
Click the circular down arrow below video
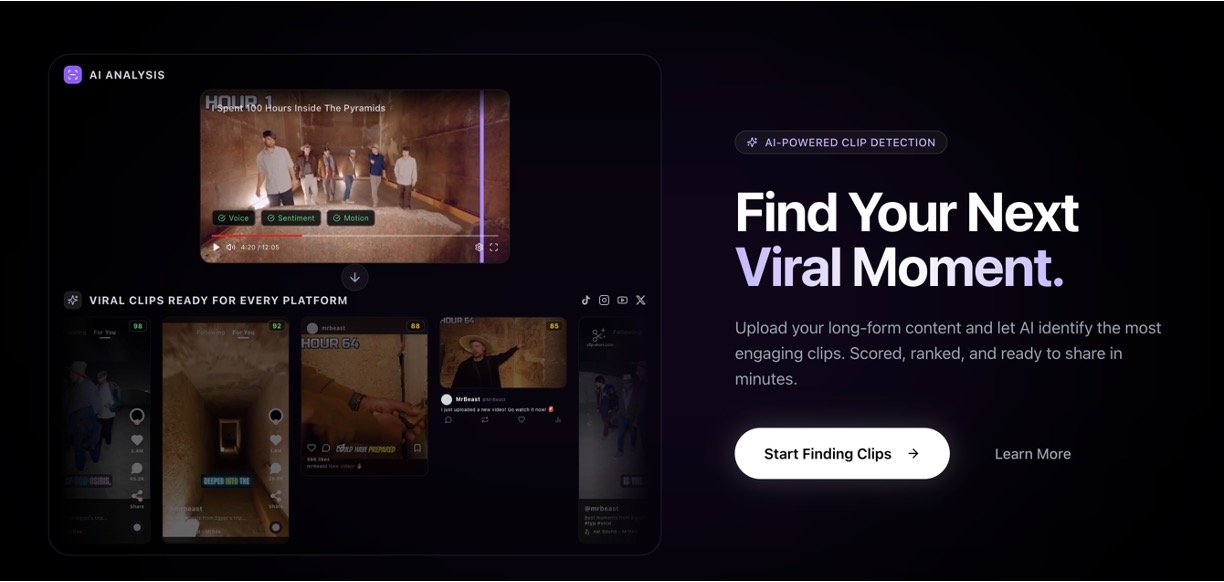(354, 277)
